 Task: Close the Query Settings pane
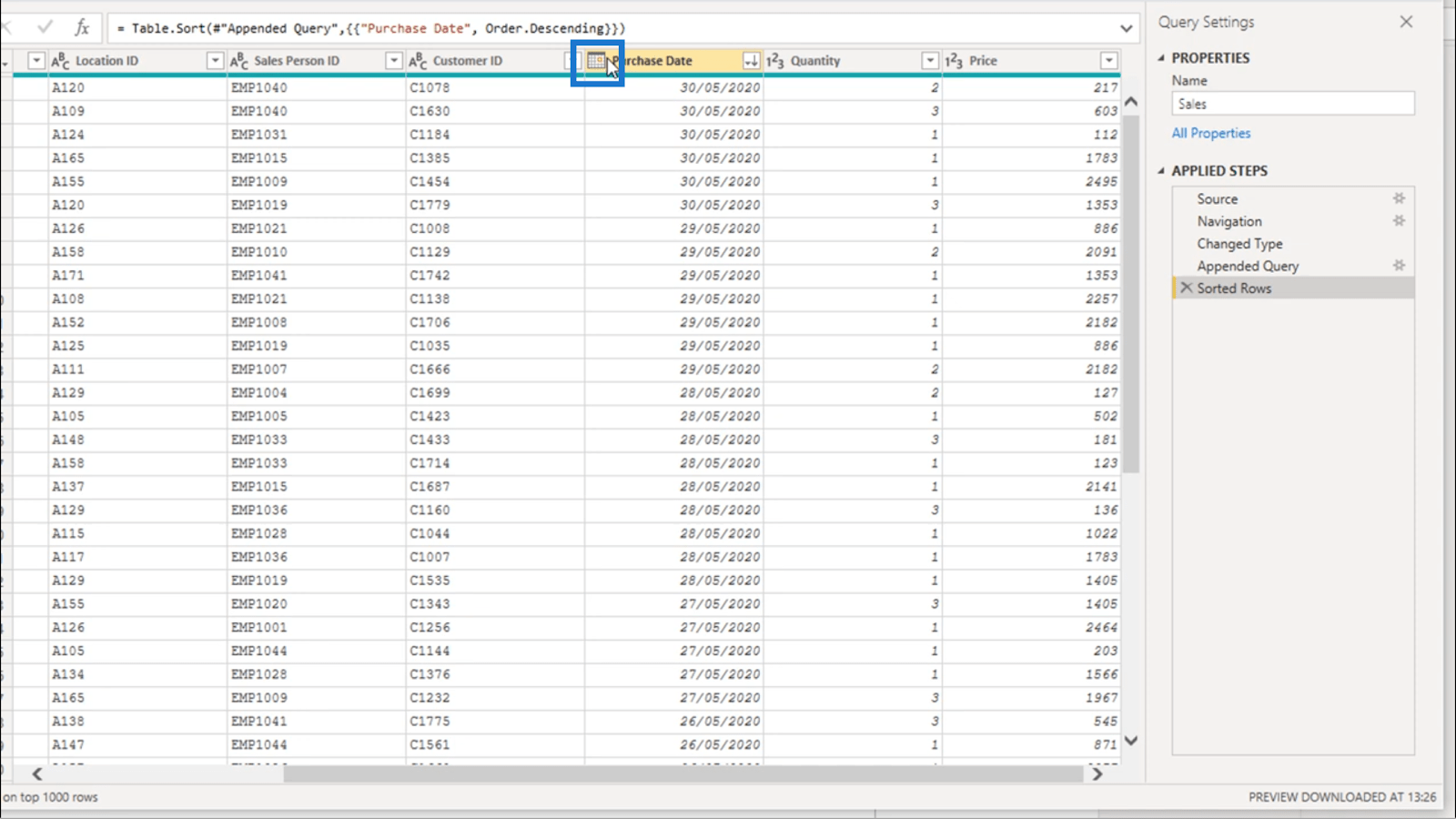[1406, 22]
